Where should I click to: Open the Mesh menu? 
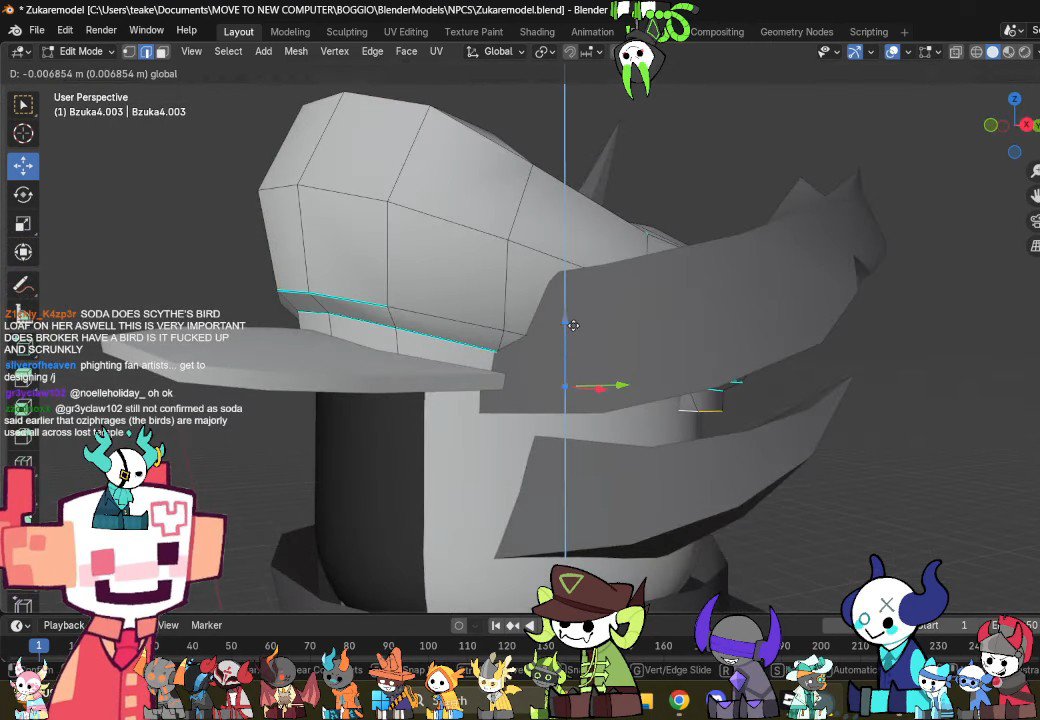296,52
